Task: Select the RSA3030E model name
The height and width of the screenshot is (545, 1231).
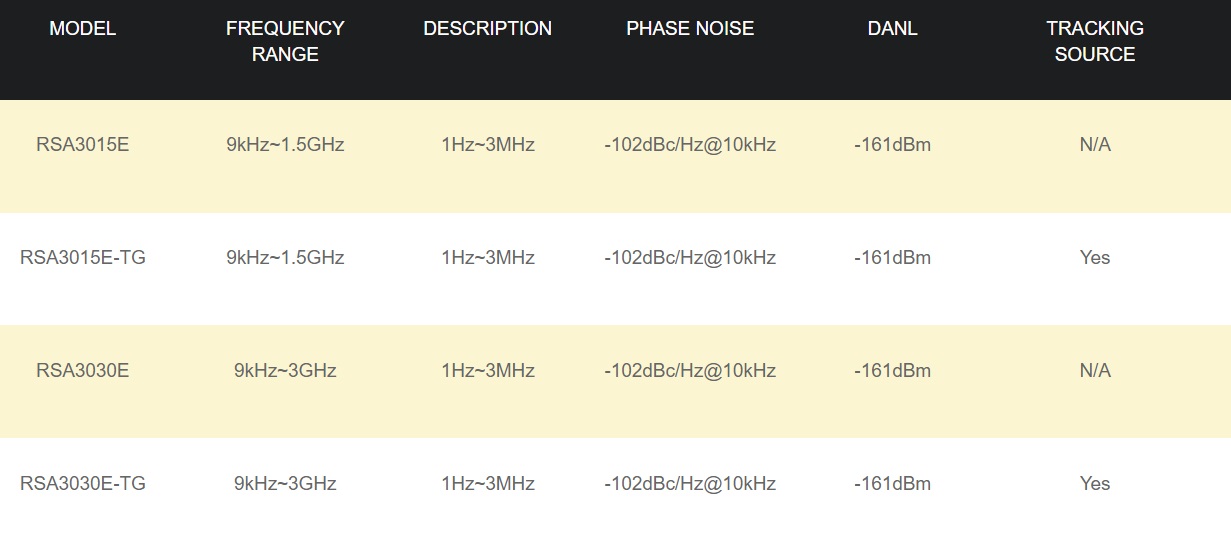Action: (x=83, y=371)
